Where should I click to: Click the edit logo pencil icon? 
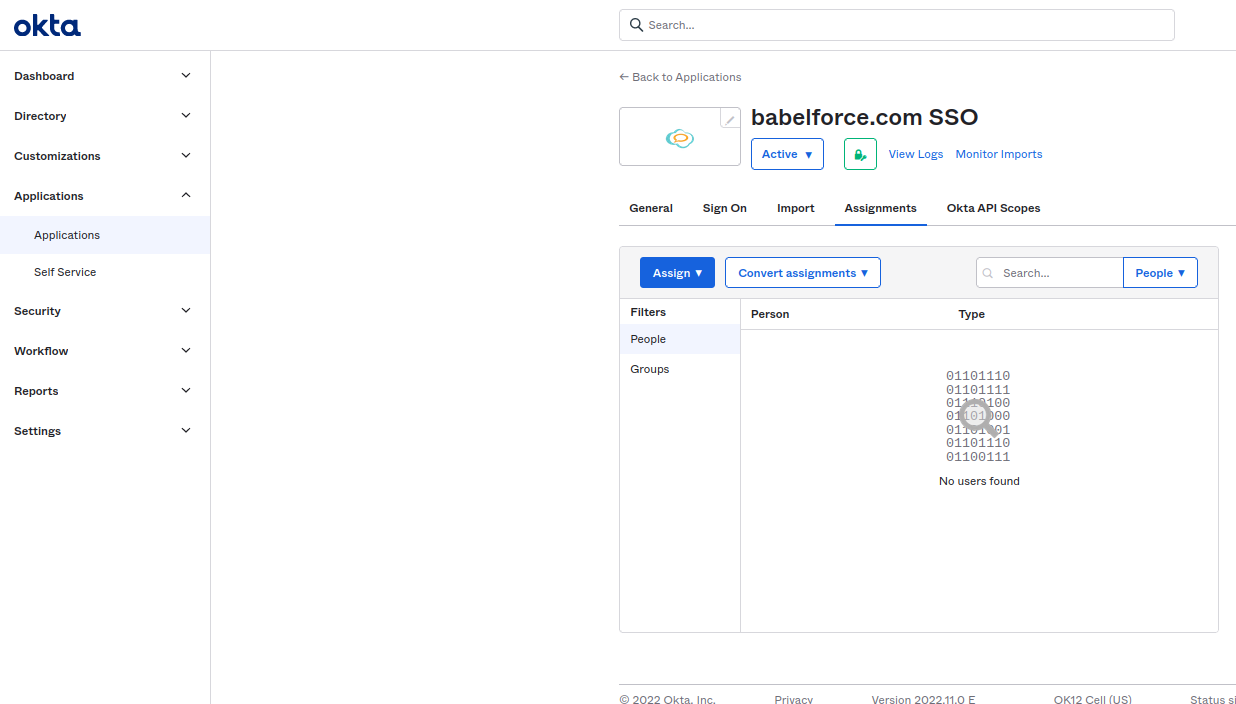(x=730, y=119)
